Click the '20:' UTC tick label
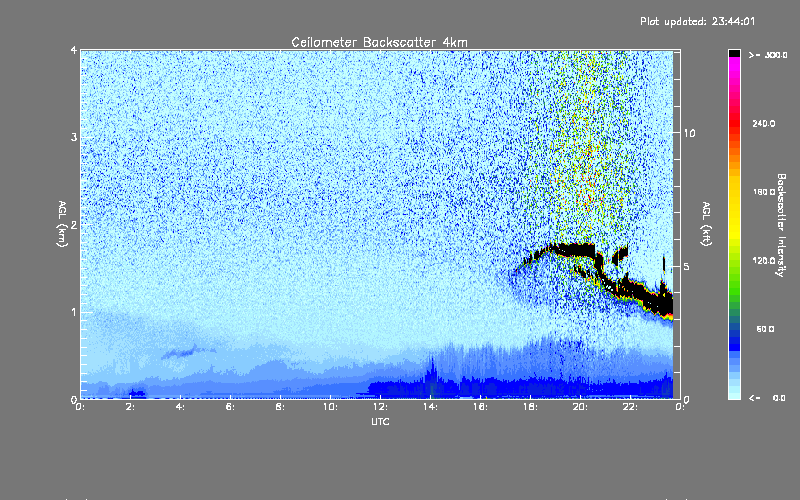Screen dimensions: 800x500 581,407
